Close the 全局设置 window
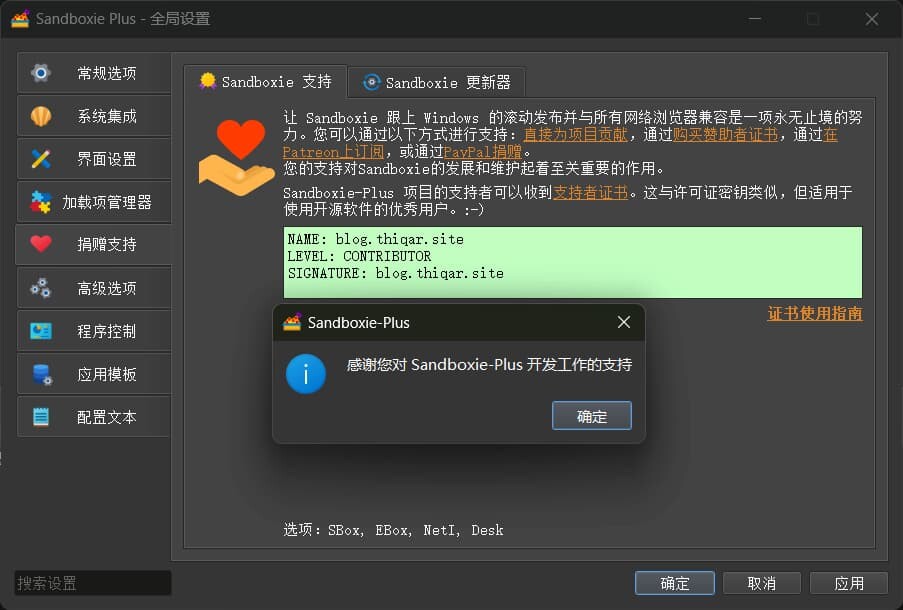This screenshot has width=903, height=610. click(x=871, y=19)
